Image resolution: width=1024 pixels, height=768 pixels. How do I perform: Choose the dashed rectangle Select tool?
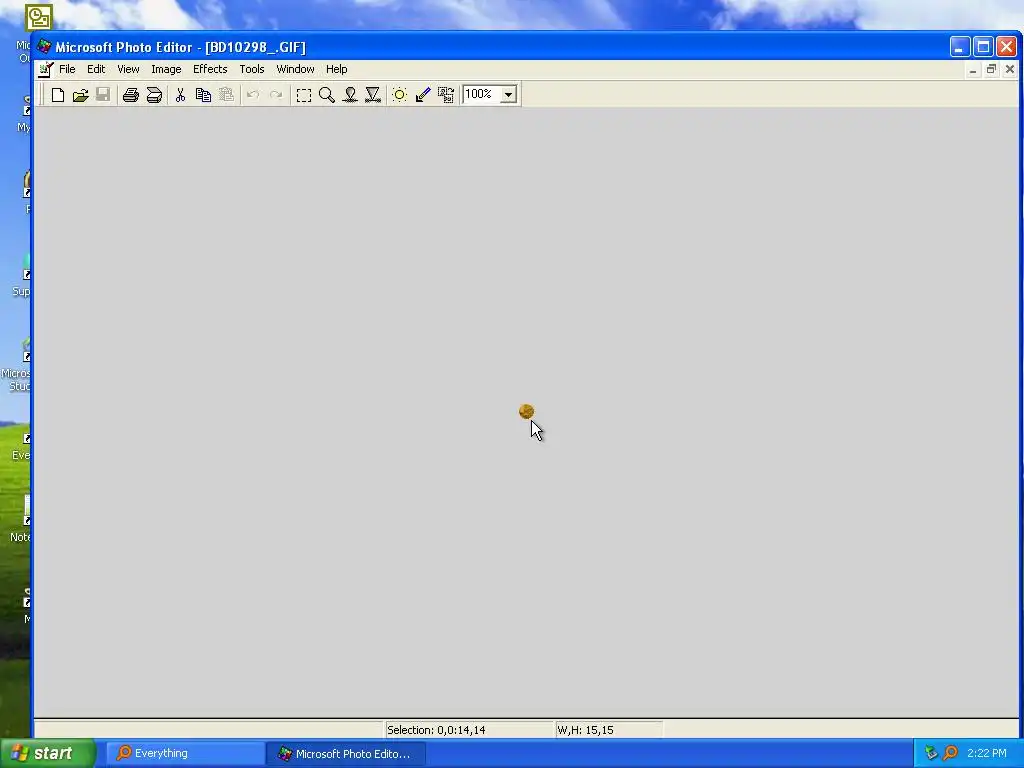[304, 95]
